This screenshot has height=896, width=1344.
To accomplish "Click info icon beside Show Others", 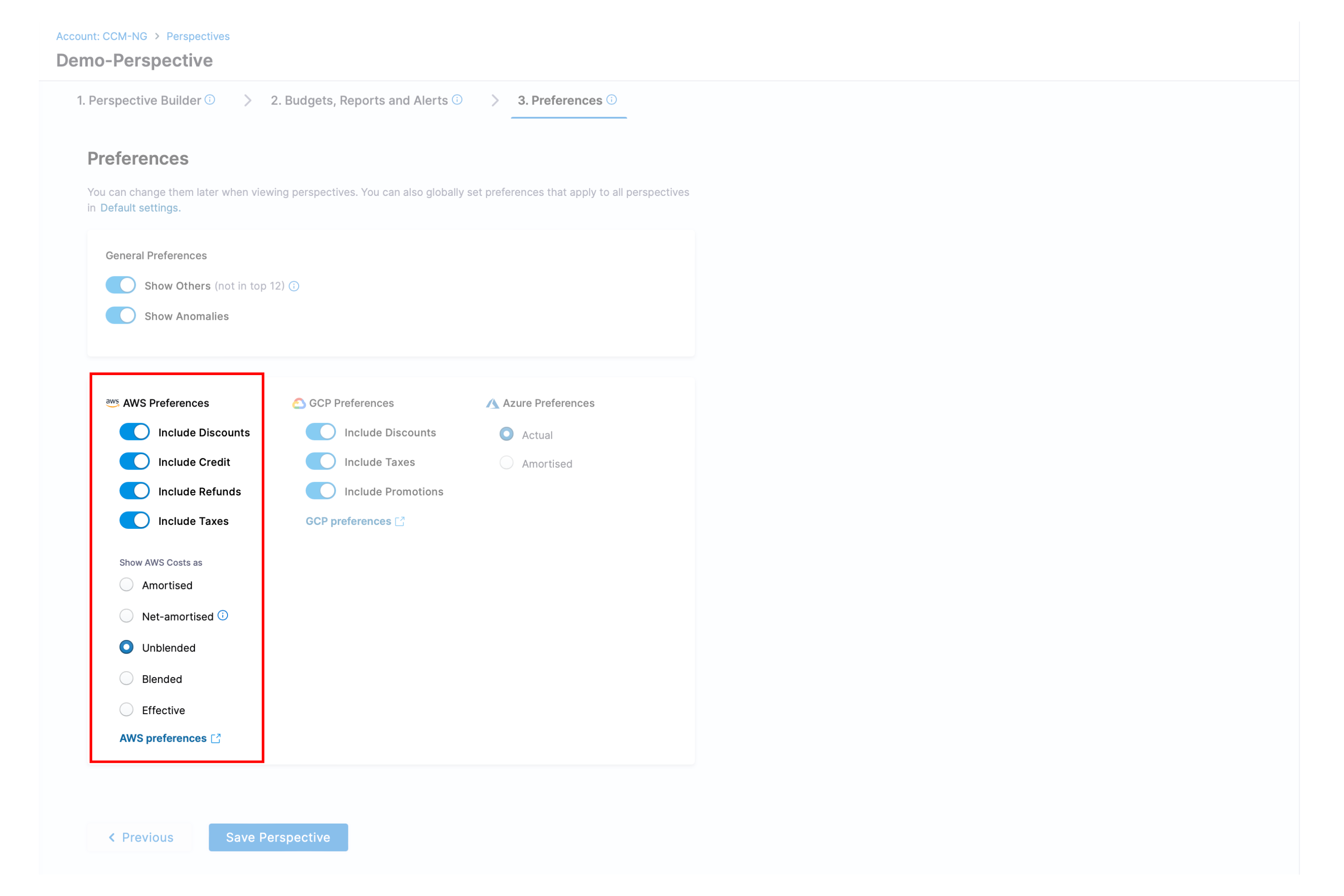I will point(294,286).
